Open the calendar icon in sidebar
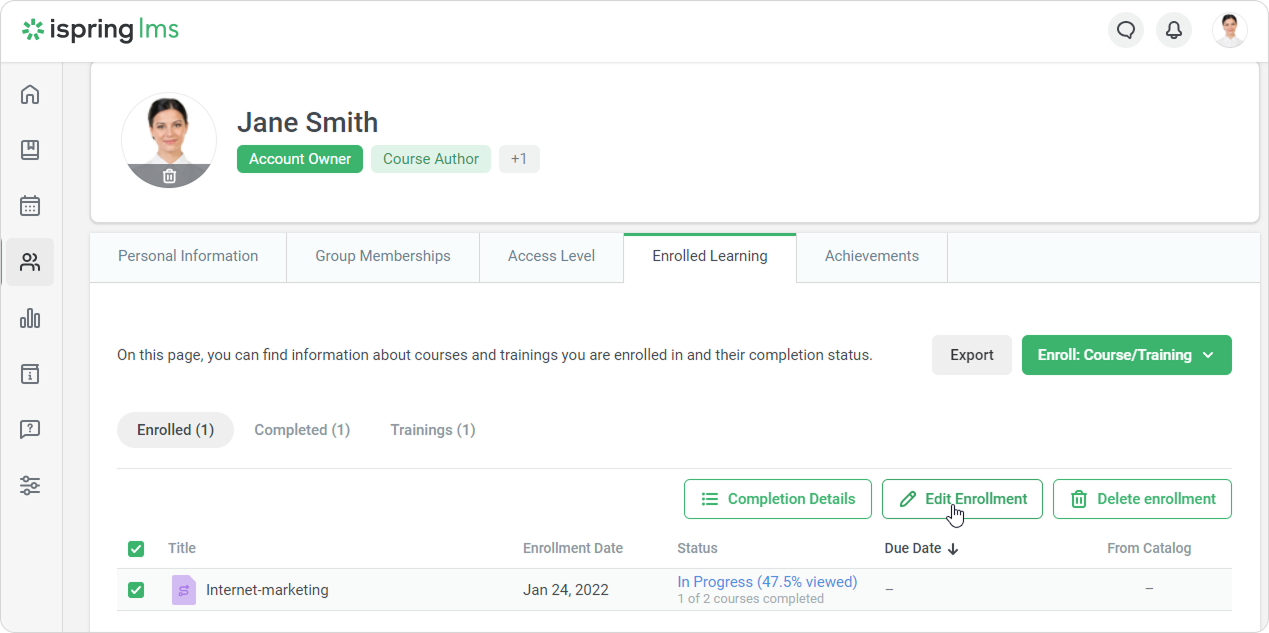Viewport: 1269px width, 633px height. (x=30, y=206)
